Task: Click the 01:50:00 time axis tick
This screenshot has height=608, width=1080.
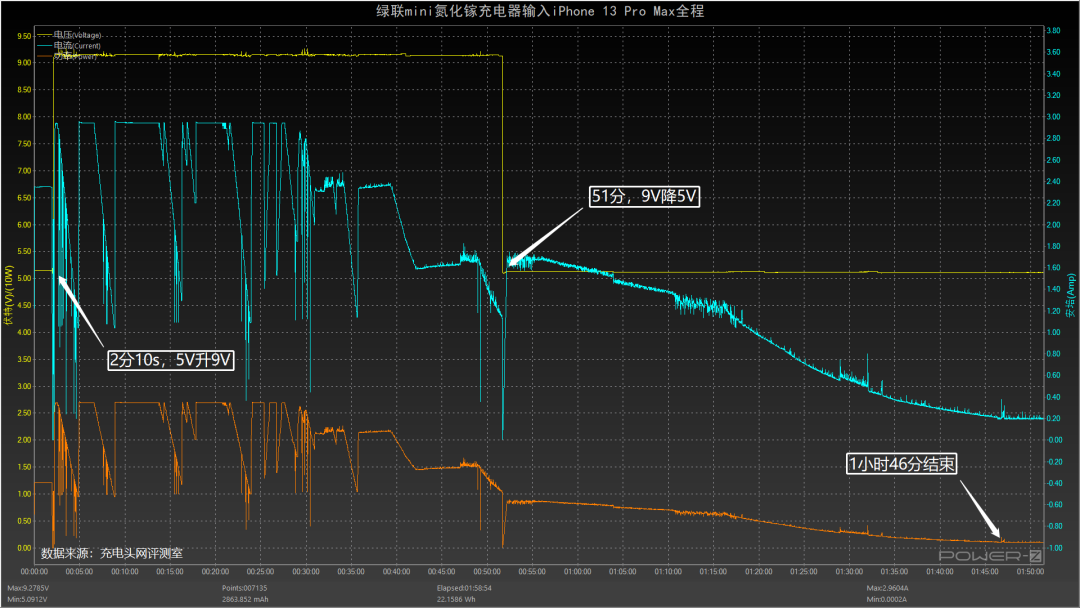Action: (1030, 572)
